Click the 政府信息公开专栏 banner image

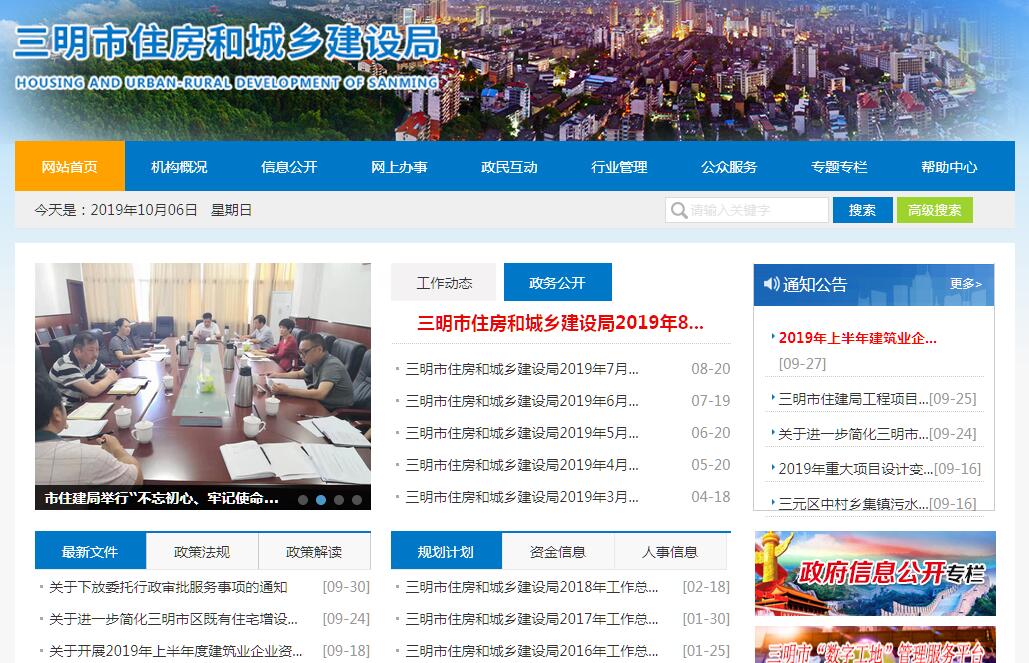click(x=875, y=573)
